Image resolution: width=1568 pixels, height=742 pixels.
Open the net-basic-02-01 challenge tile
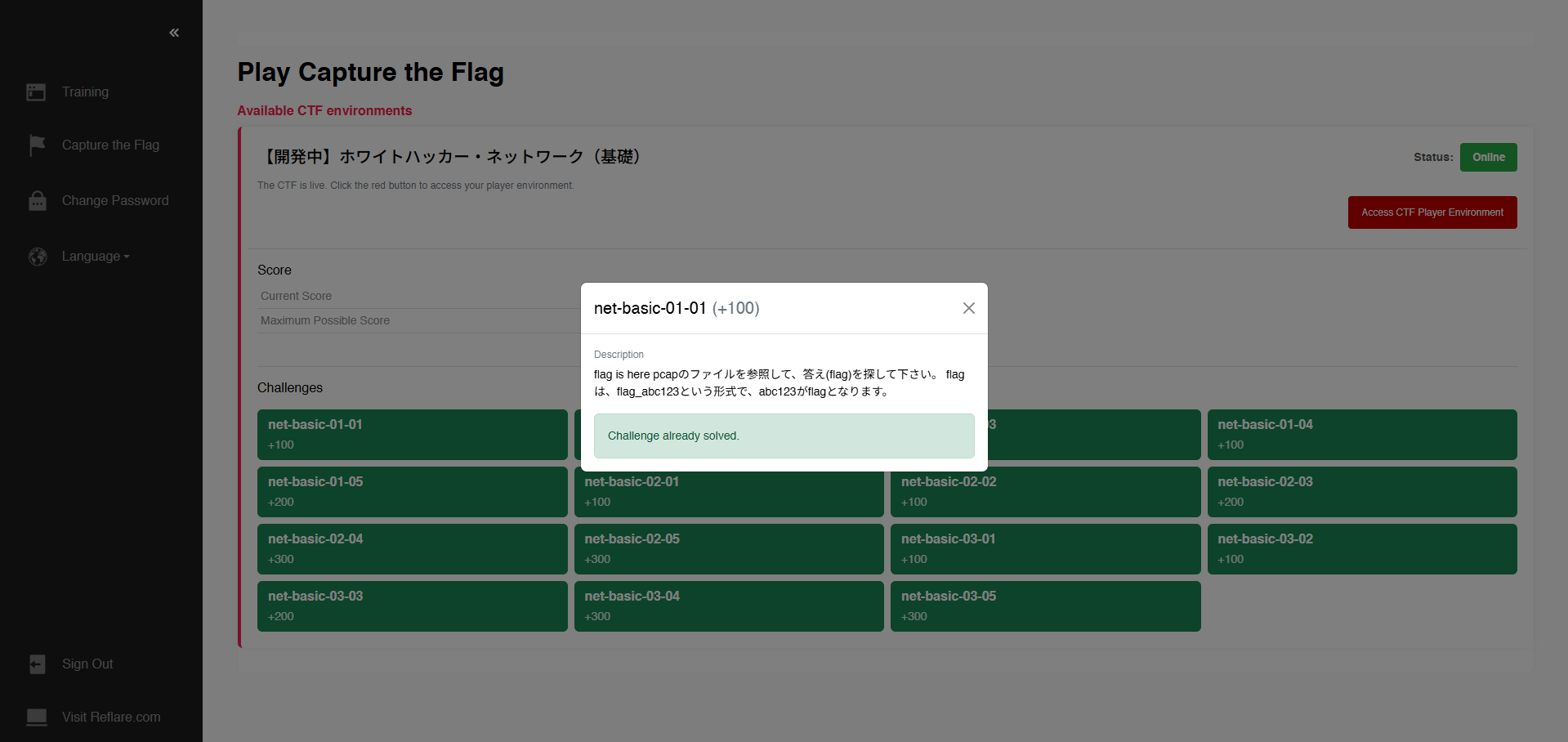[728, 491]
